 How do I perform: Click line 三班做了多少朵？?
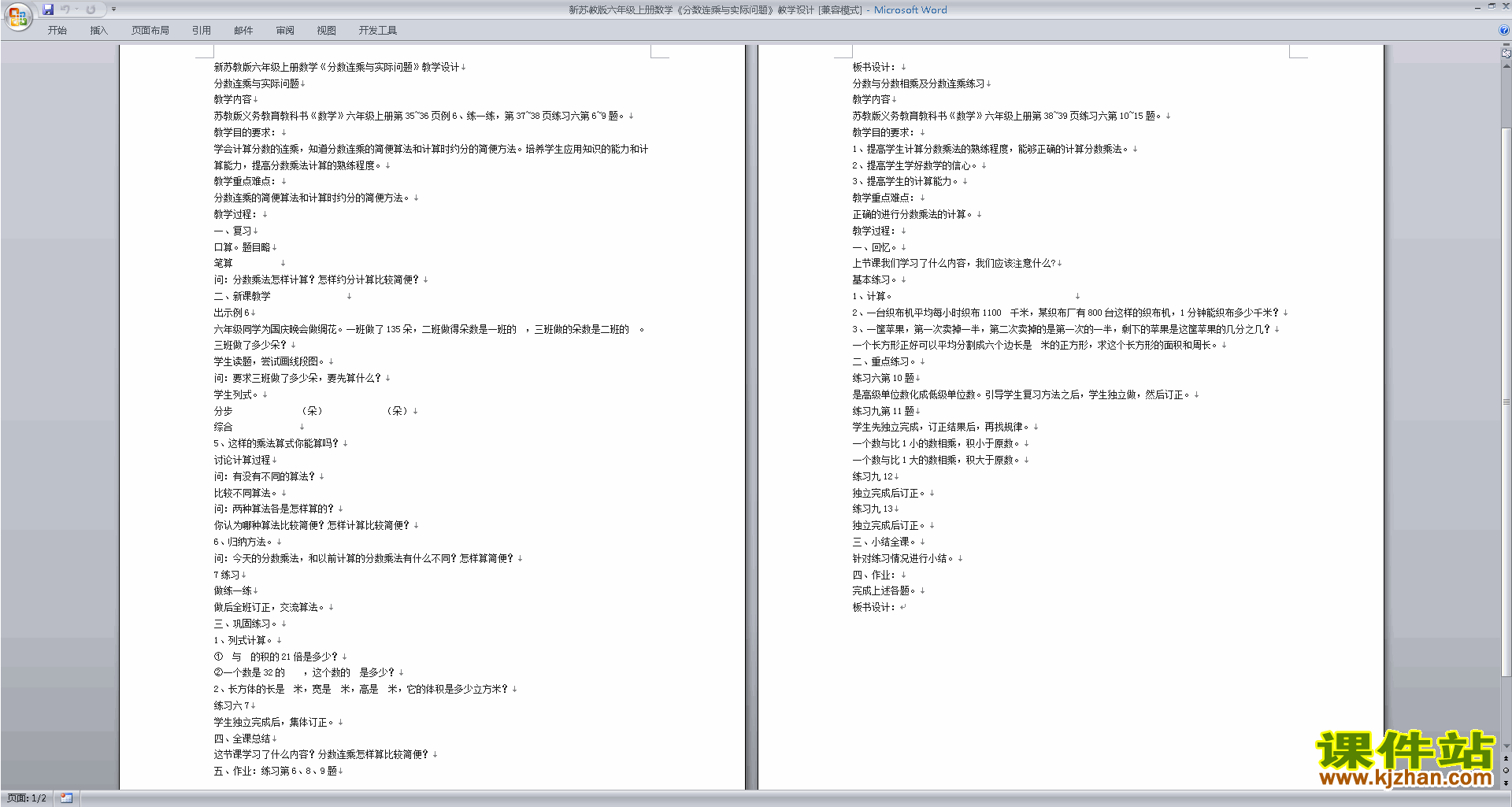[250, 346]
